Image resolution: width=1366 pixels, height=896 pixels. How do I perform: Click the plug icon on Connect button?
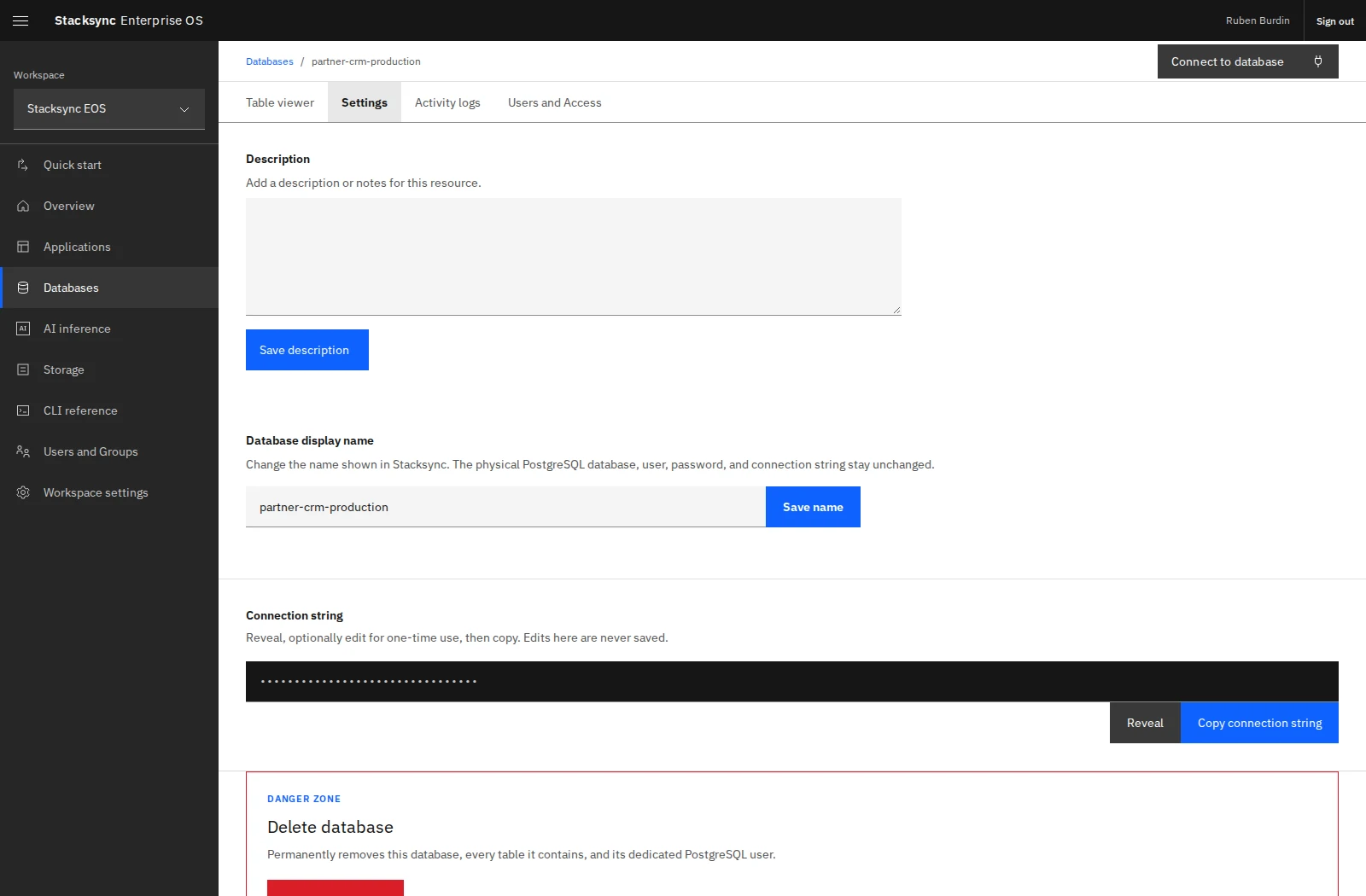[1318, 61]
